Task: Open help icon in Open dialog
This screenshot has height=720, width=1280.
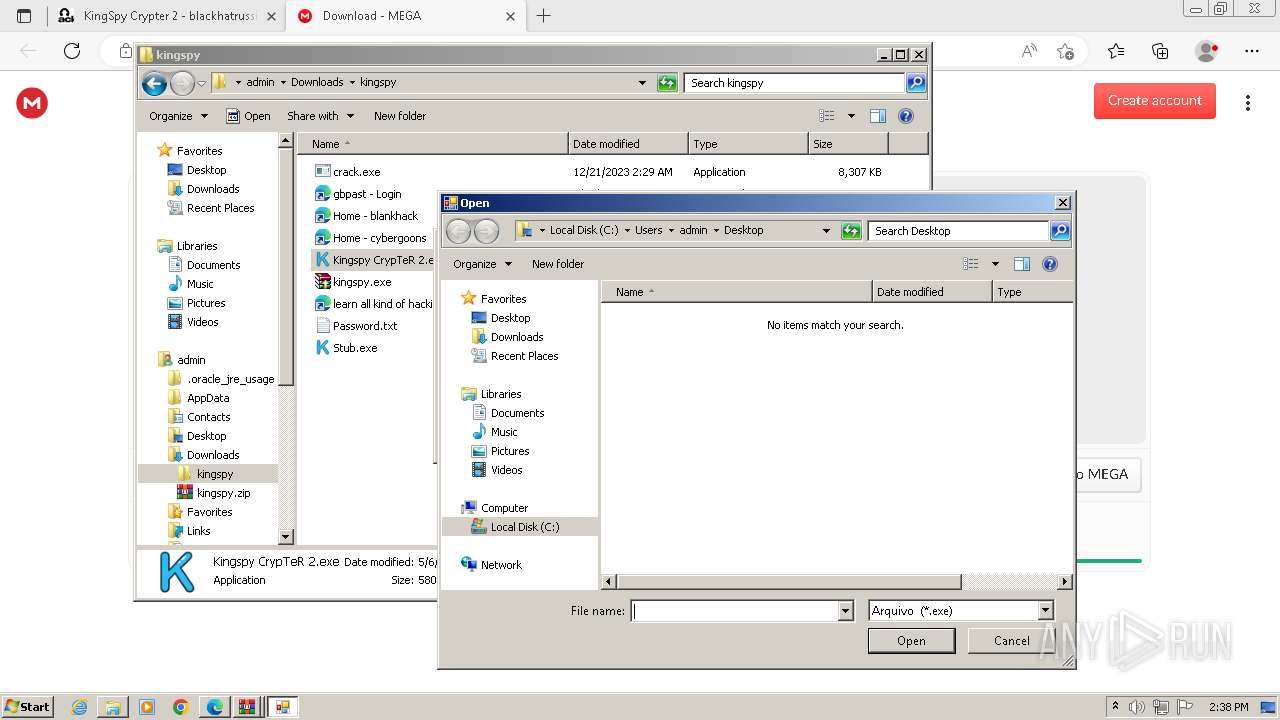Action: tap(1050, 264)
